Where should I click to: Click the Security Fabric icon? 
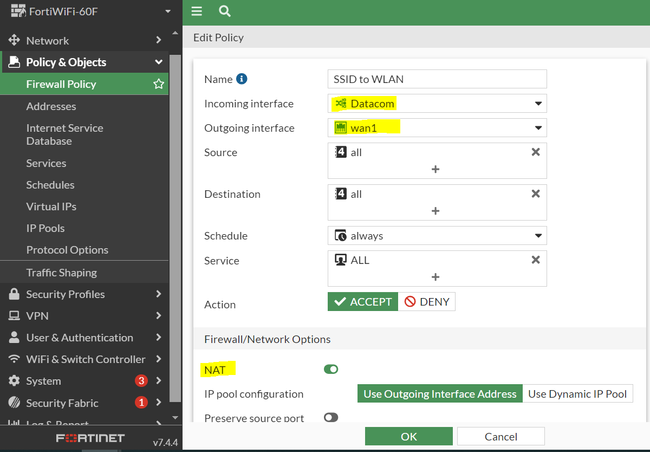click(x=14, y=402)
